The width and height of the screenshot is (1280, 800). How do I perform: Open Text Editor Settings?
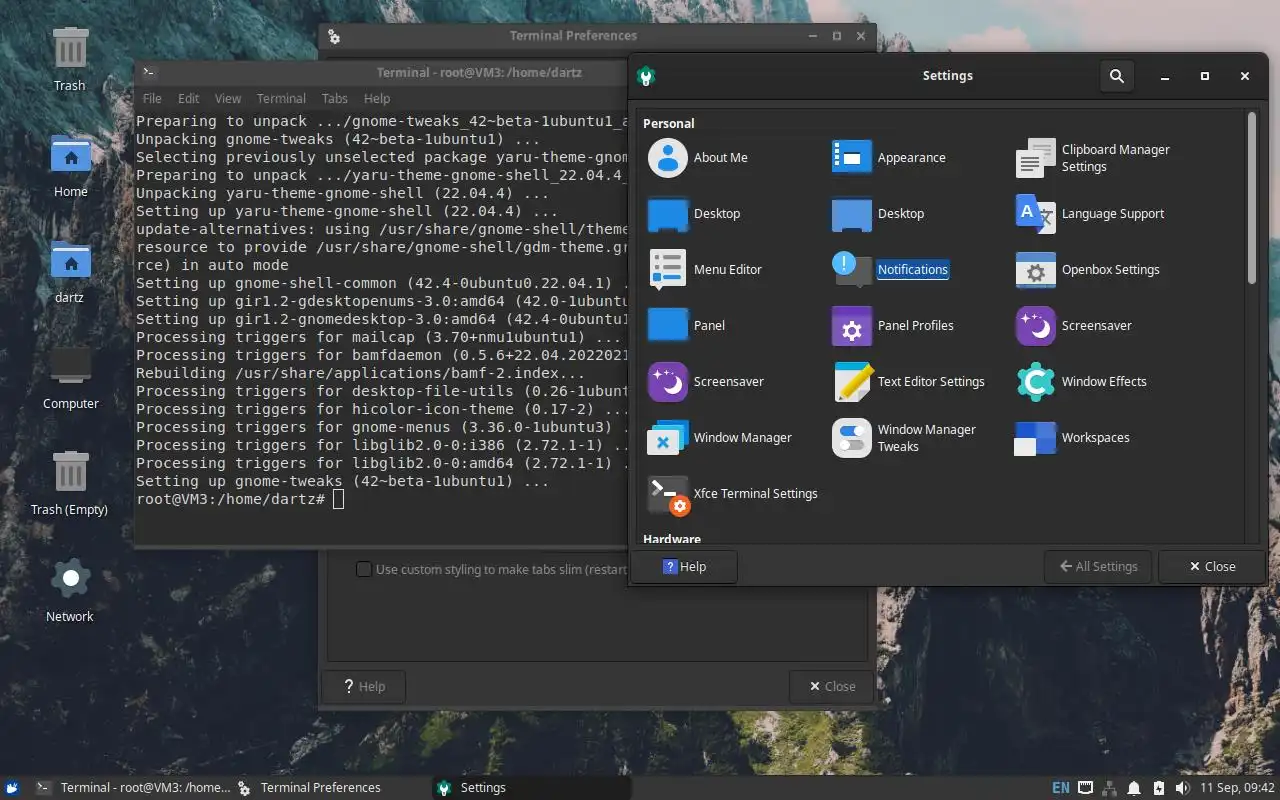click(908, 382)
